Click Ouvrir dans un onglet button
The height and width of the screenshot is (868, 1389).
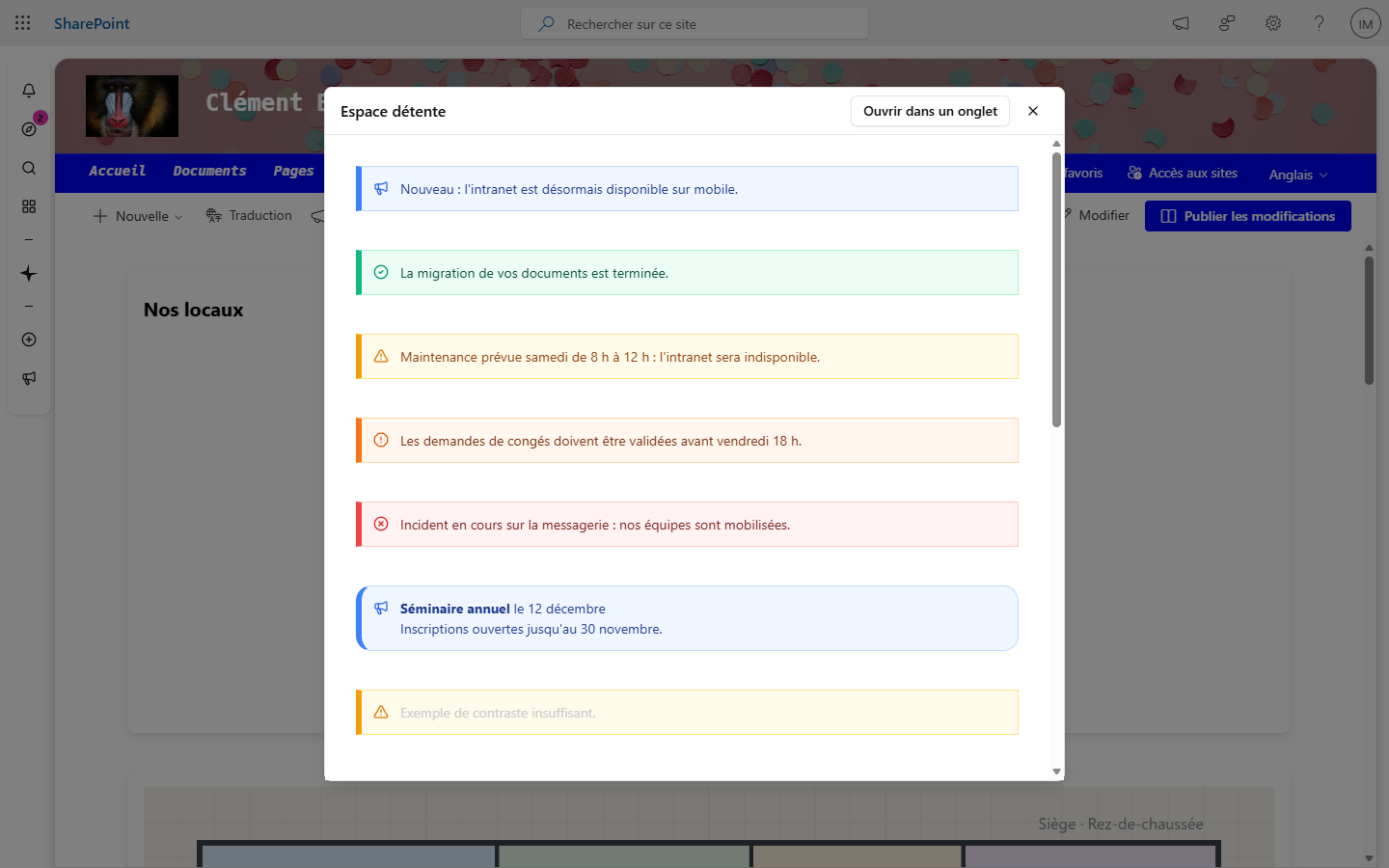pos(930,111)
